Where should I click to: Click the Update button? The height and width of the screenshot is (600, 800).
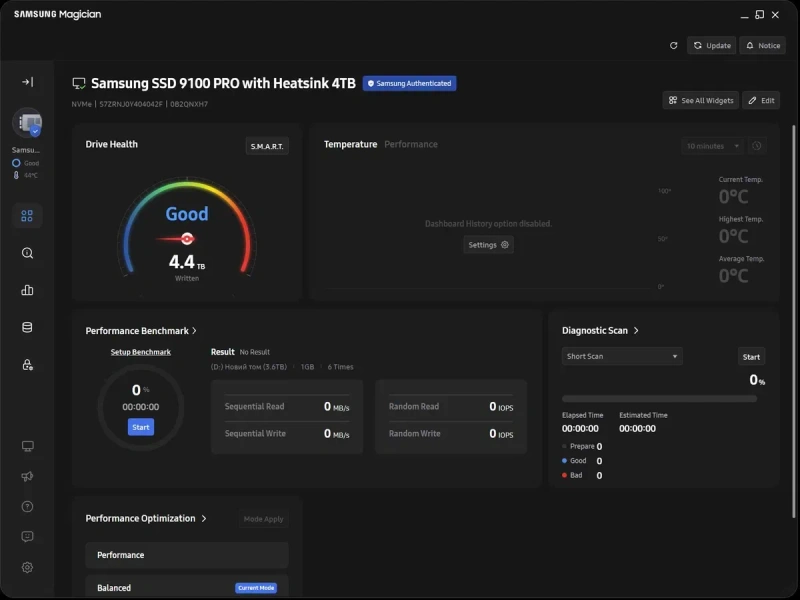tap(712, 45)
